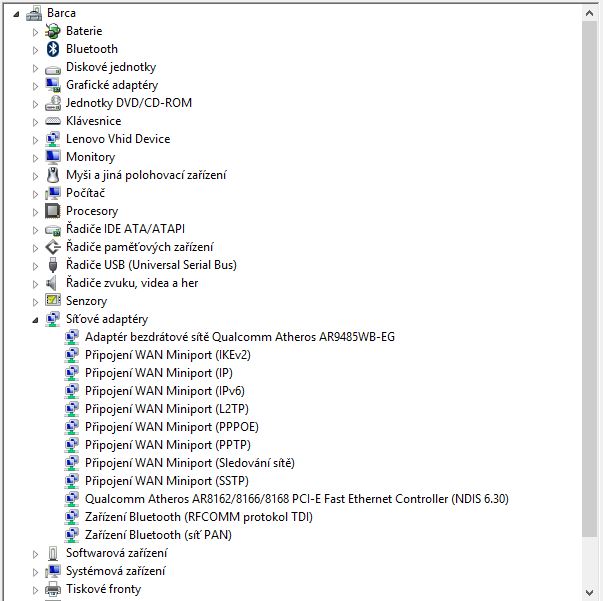Select Připojení WAN Miniport (PPPOE)
Screen dimensions: 603x601
tap(172, 427)
